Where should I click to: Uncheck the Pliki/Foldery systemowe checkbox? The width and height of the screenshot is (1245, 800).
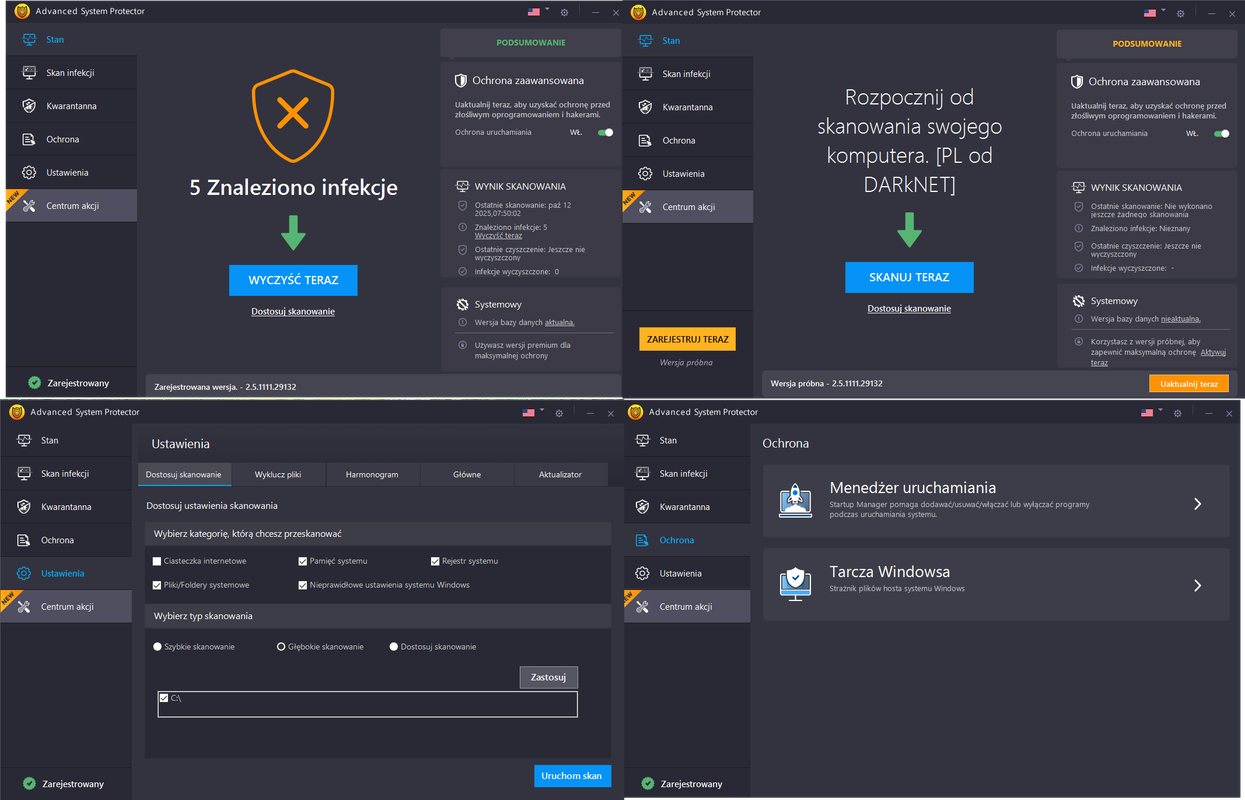pos(157,585)
